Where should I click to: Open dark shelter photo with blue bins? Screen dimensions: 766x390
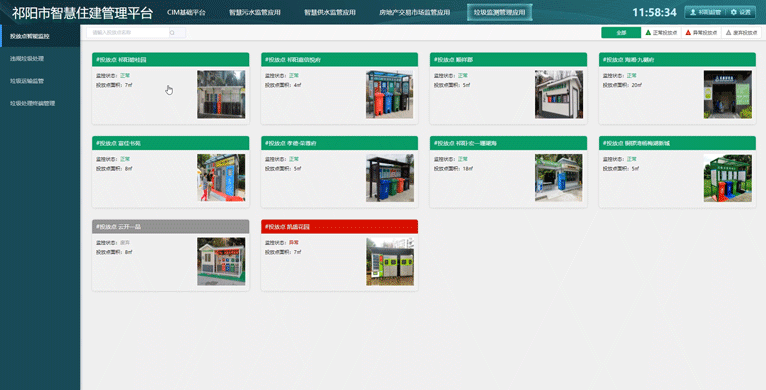click(x=390, y=178)
